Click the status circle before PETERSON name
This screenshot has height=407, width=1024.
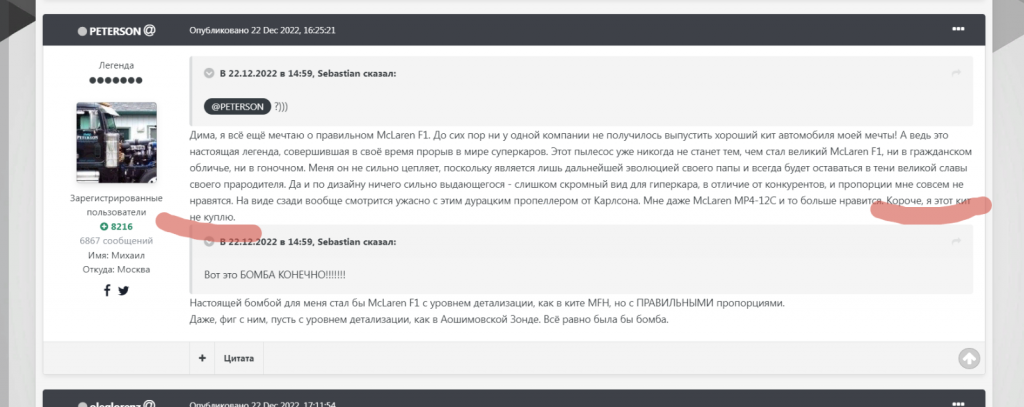83,31
